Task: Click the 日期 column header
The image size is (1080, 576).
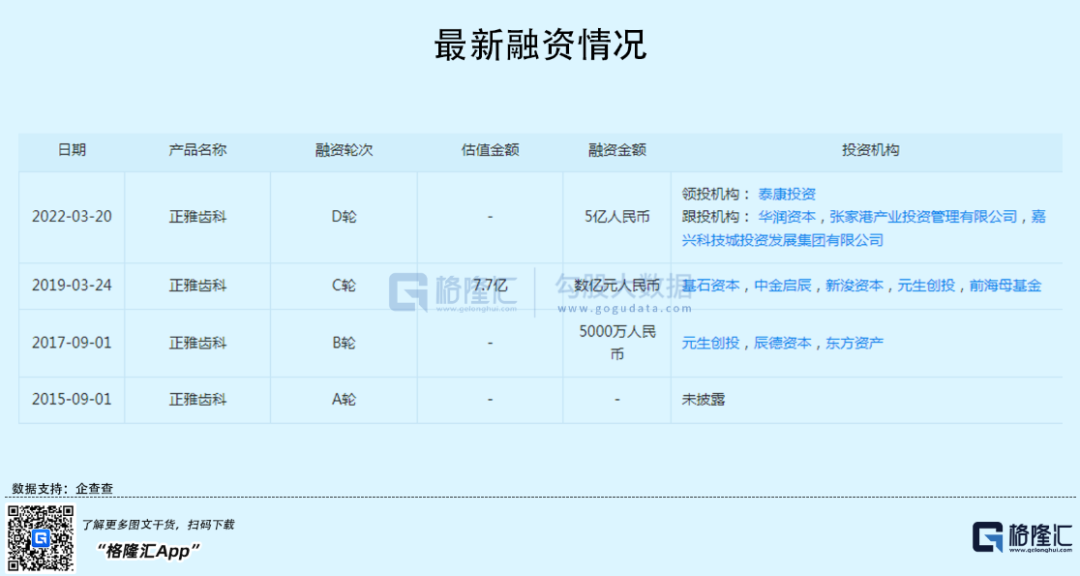Action: pyautogui.click(x=72, y=150)
